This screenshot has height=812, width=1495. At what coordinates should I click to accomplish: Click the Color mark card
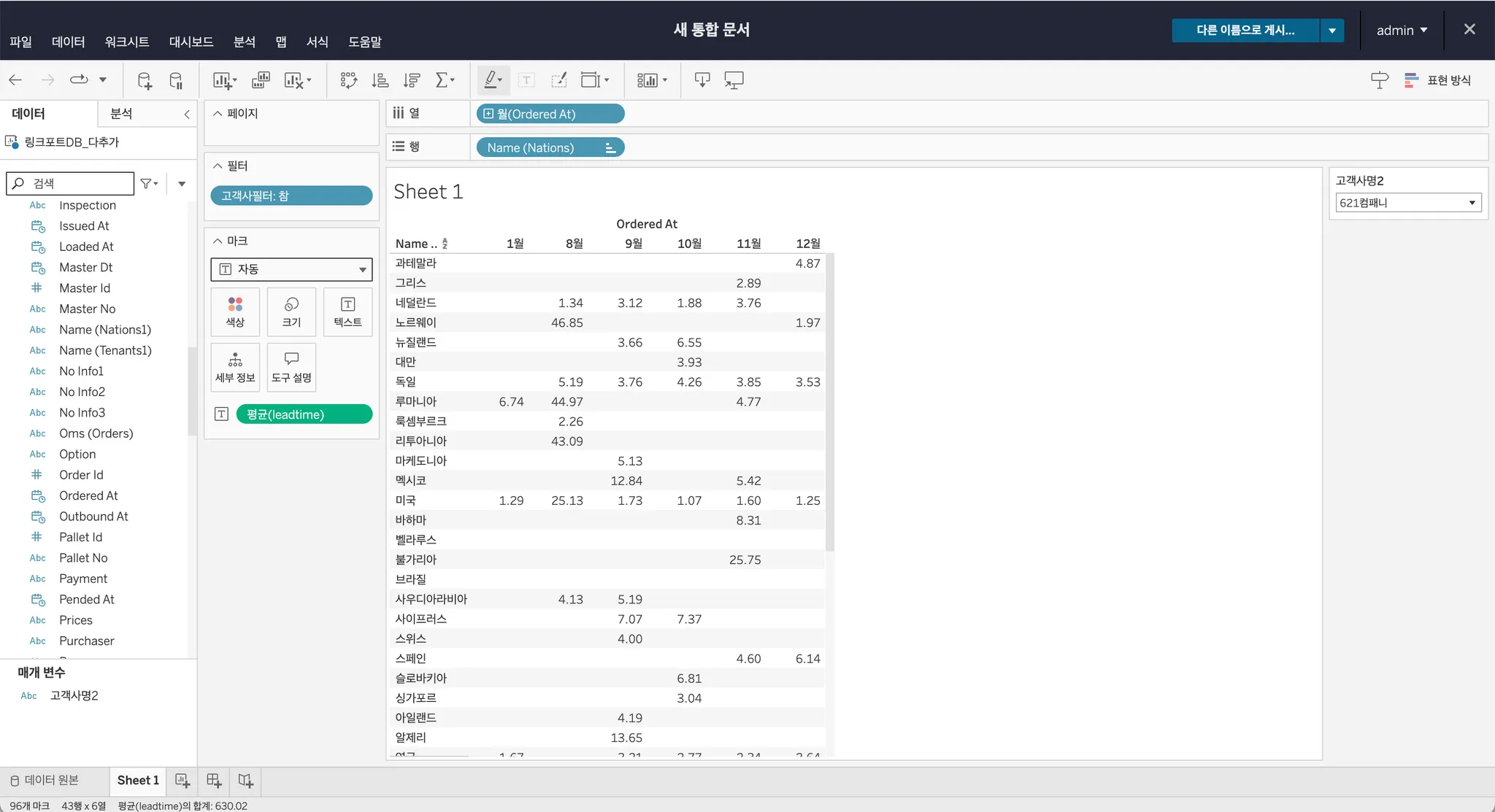click(235, 312)
